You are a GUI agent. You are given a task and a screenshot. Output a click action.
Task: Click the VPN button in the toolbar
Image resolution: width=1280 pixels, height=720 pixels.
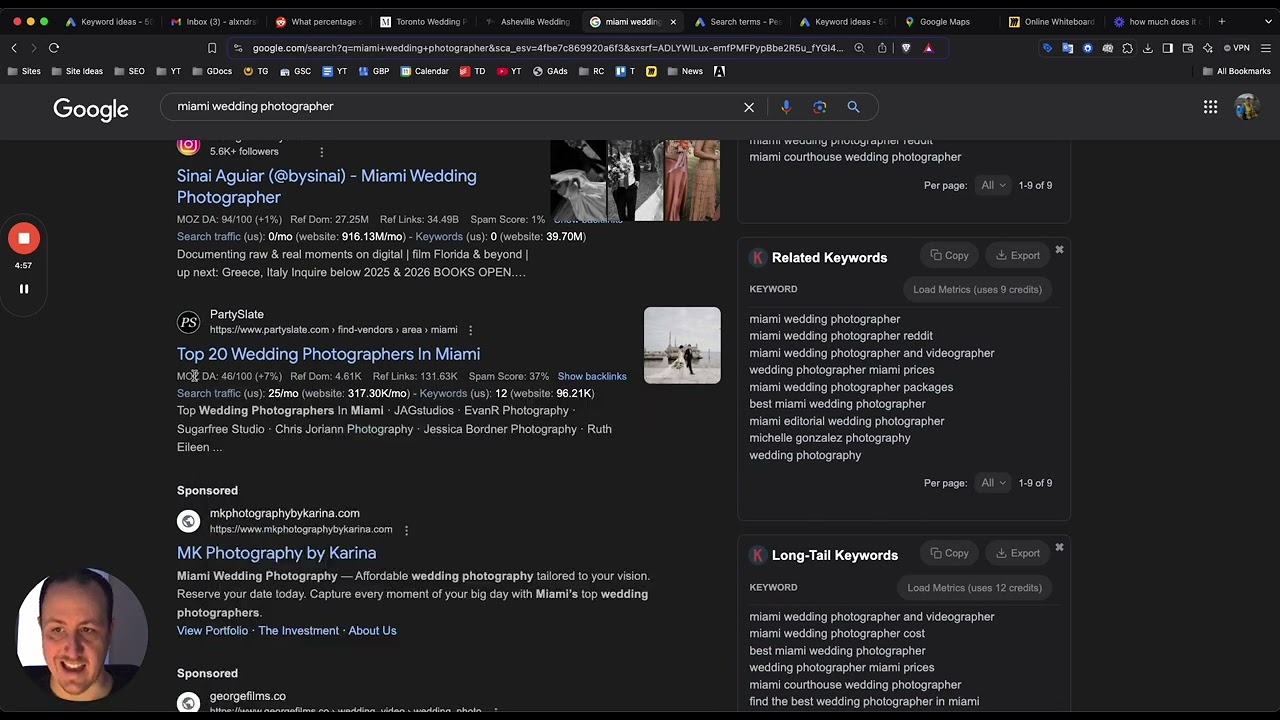tap(1237, 48)
